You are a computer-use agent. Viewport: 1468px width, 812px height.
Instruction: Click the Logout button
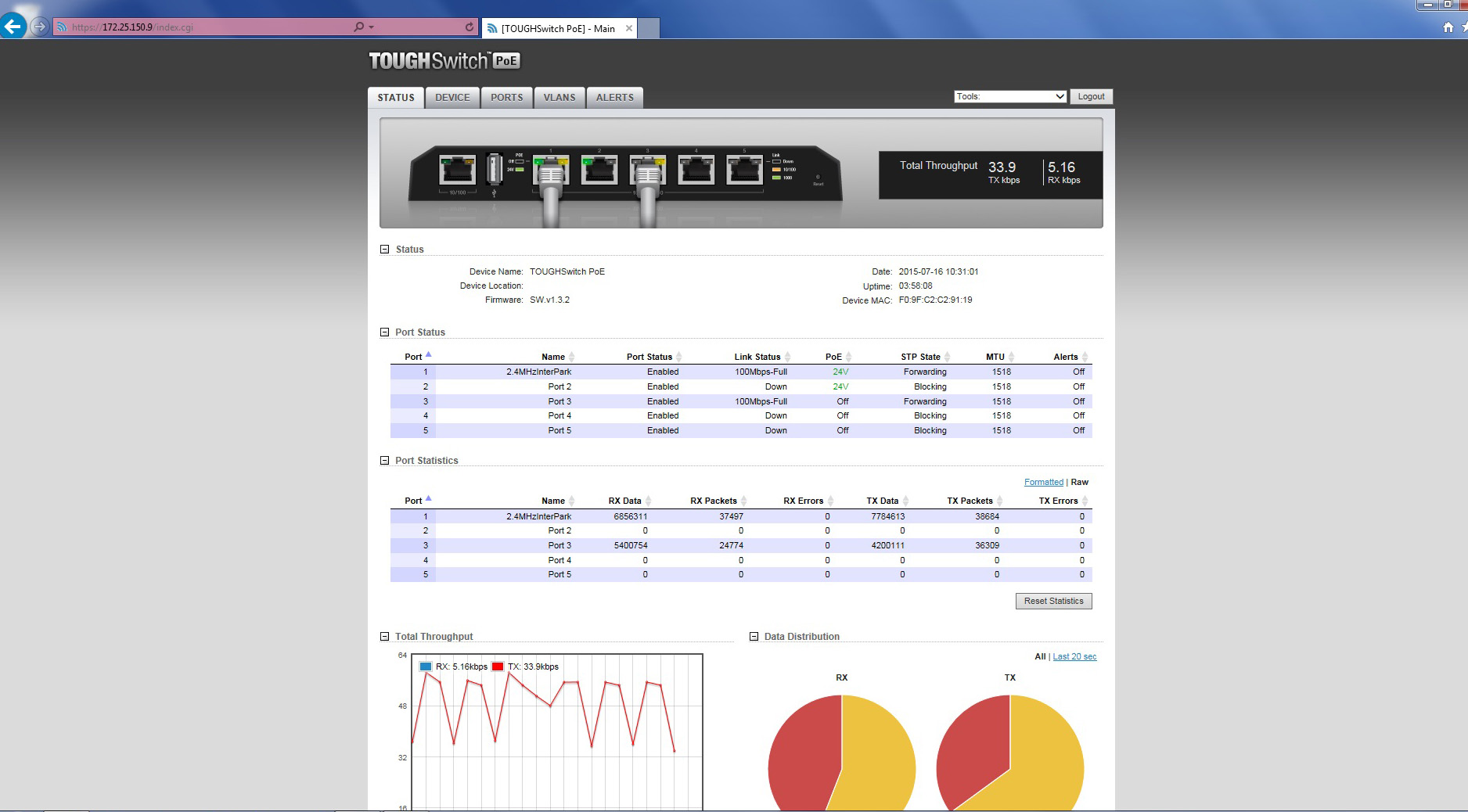pyautogui.click(x=1091, y=96)
